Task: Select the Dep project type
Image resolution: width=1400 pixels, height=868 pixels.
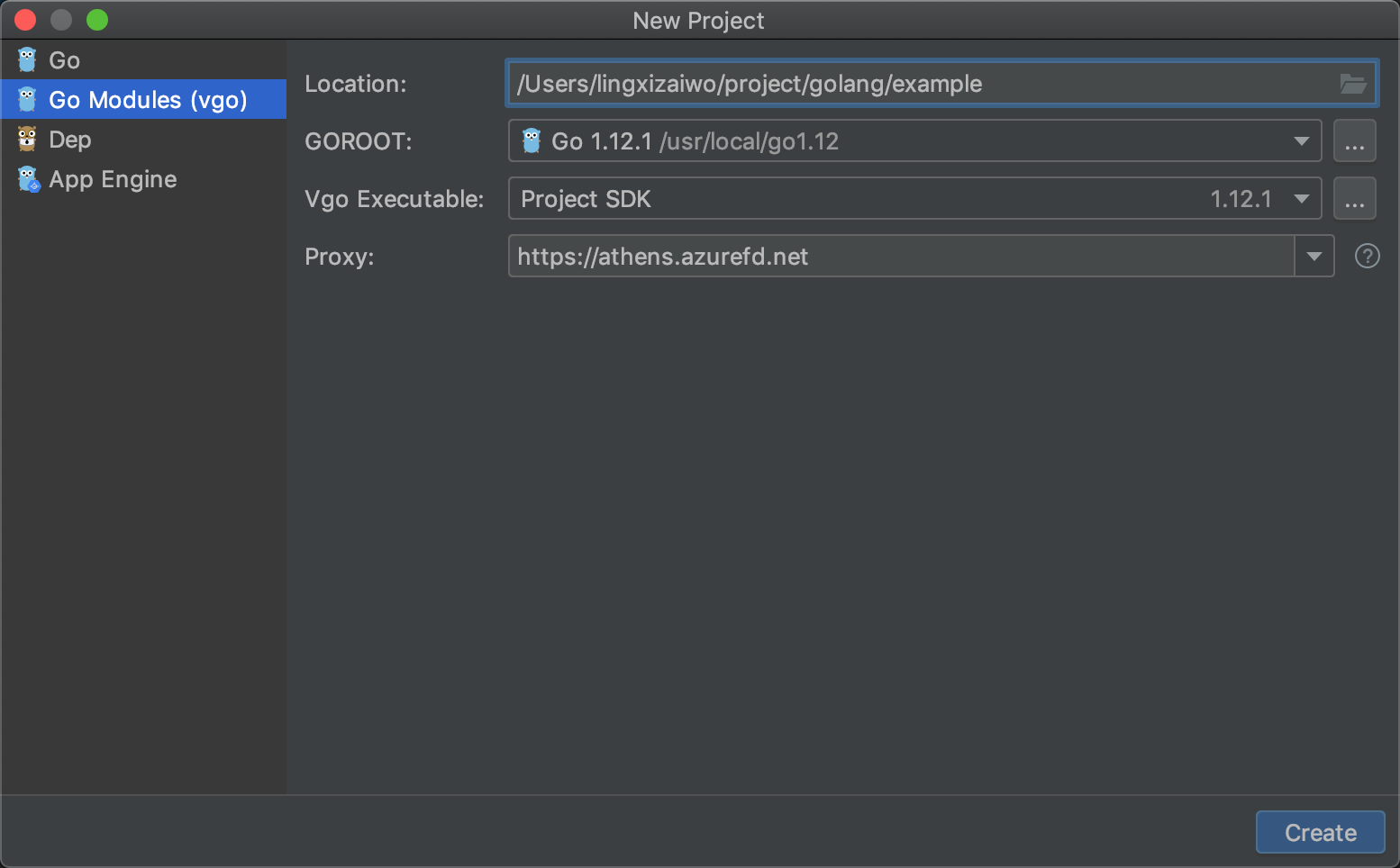Action: click(70, 140)
